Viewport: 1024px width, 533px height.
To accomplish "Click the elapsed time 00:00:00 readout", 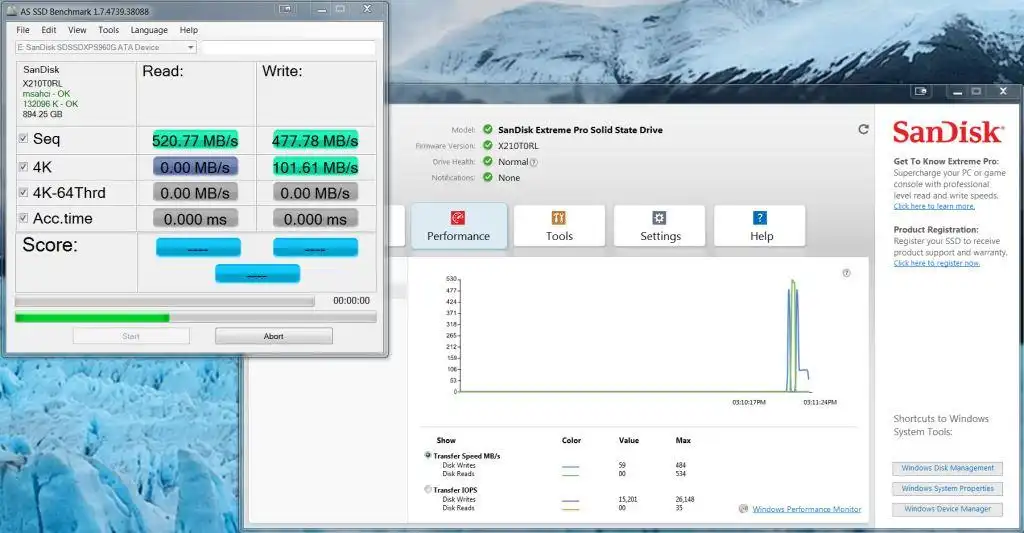I will (351, 300).
